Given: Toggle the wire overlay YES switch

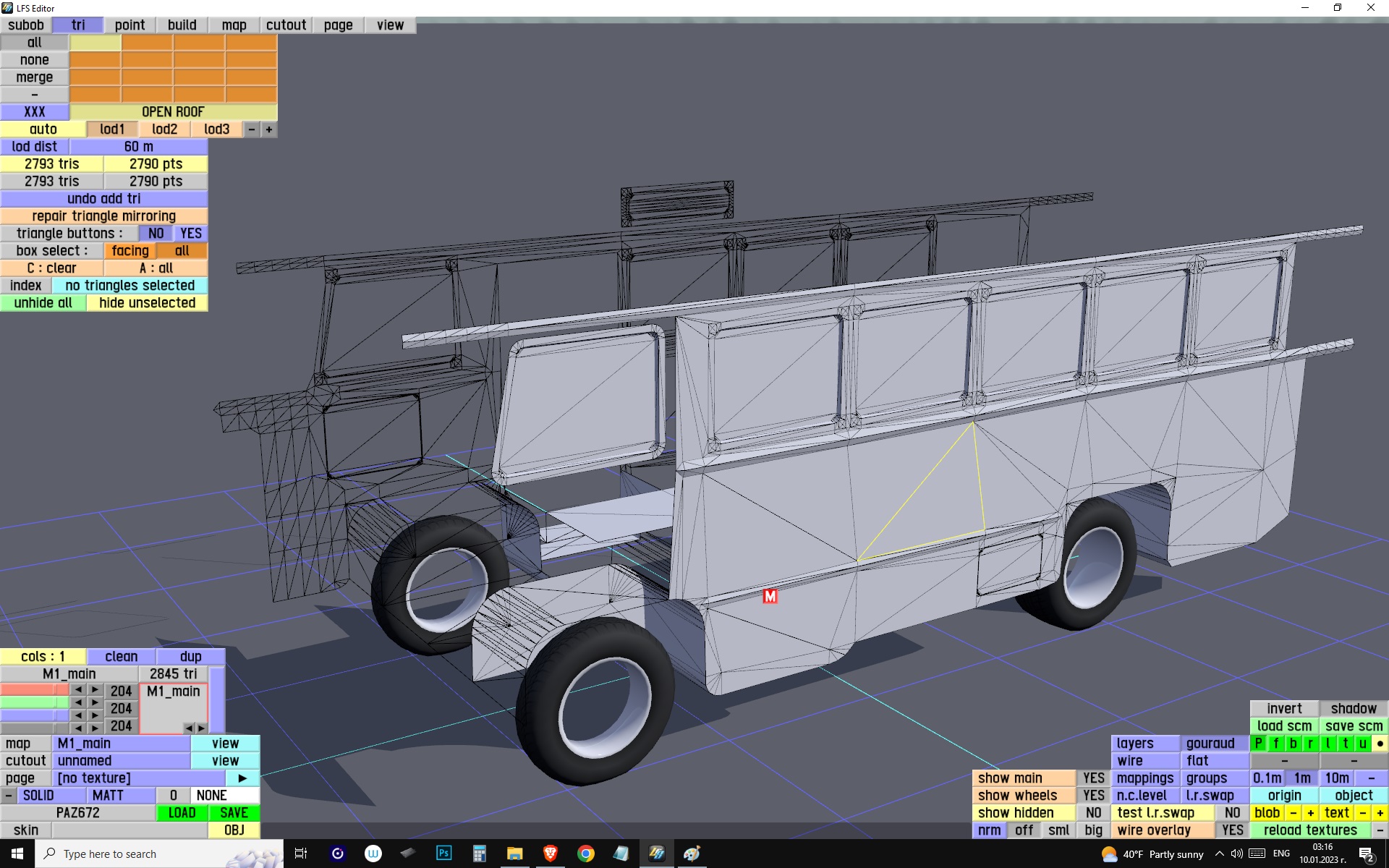Looking at the screenshot, I should (x=1232, y=830).
